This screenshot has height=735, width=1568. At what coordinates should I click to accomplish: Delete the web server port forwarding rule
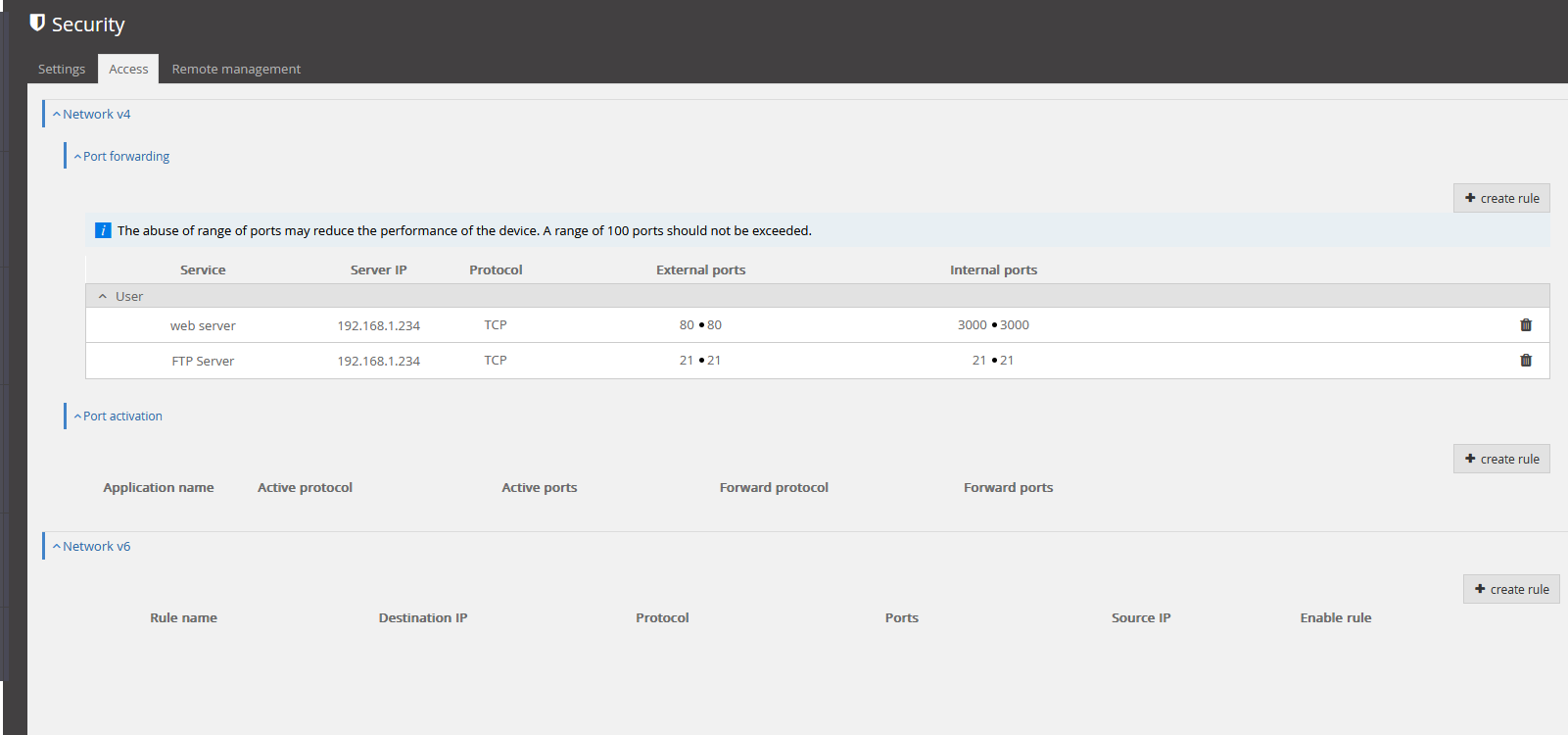point(1525,325)
